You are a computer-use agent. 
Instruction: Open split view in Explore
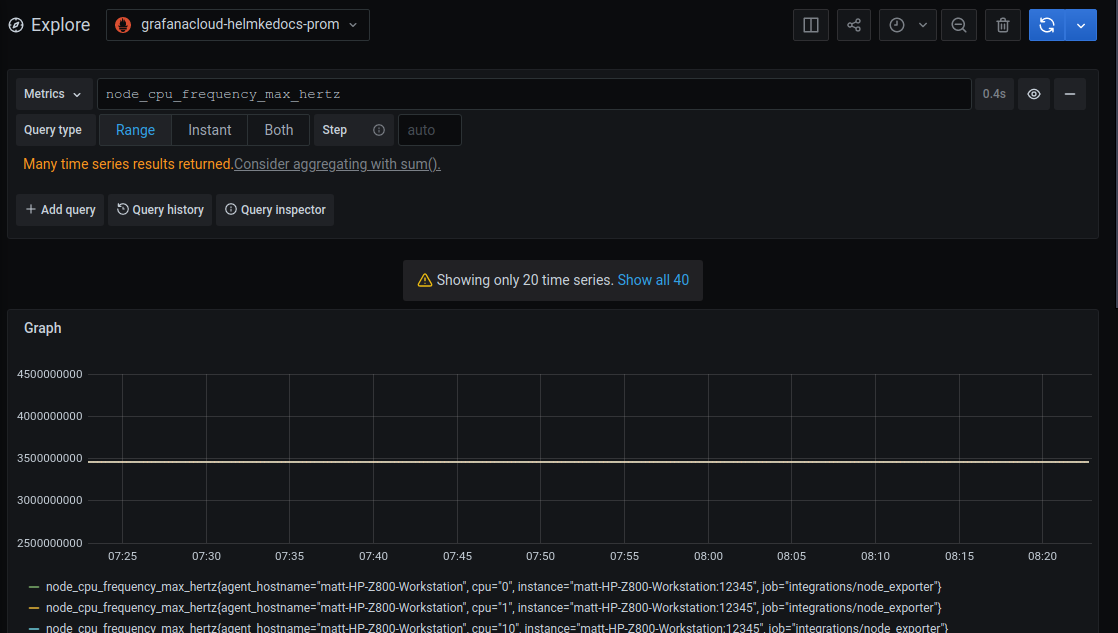(x=810, y=24)
